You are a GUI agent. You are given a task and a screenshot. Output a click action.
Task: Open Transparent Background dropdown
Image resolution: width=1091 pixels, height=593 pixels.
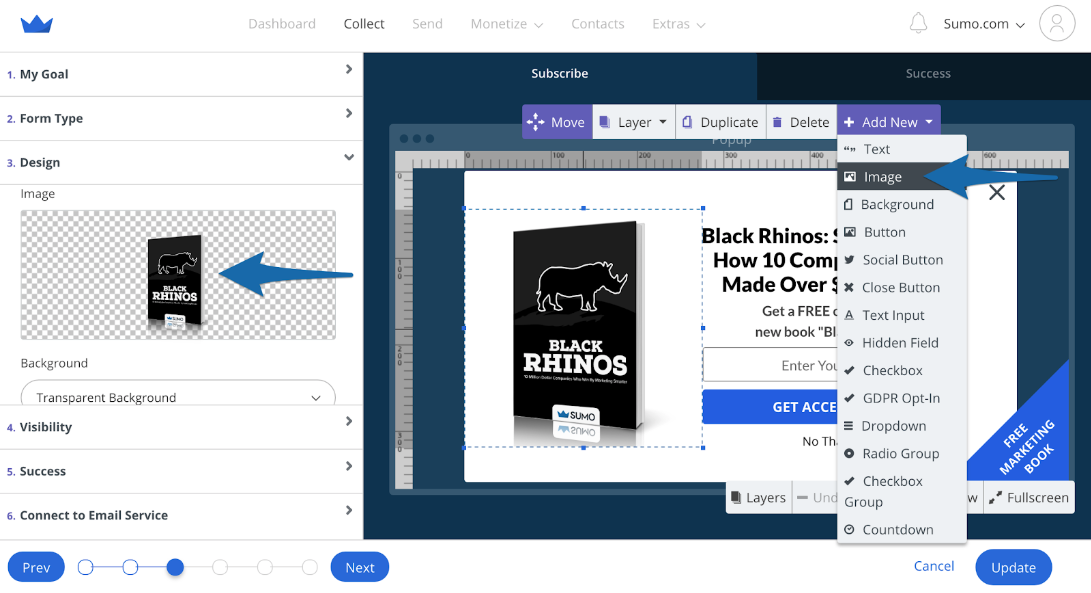click(x=178, y=394)
